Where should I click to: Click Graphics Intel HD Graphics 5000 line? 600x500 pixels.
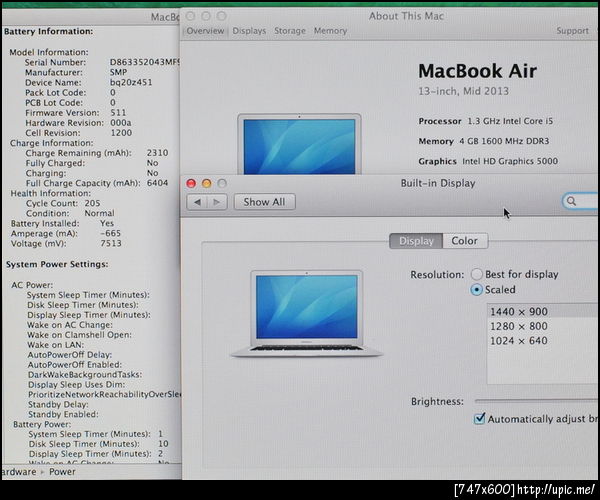[488, 161]
